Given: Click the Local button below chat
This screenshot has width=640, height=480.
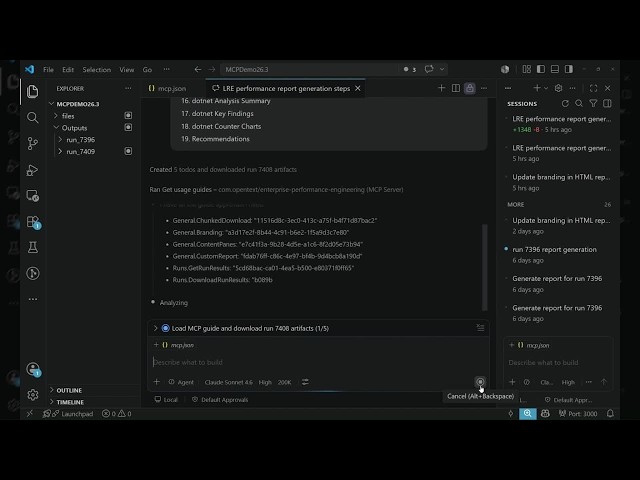Looking at the screenshot, I should point(166,400).
